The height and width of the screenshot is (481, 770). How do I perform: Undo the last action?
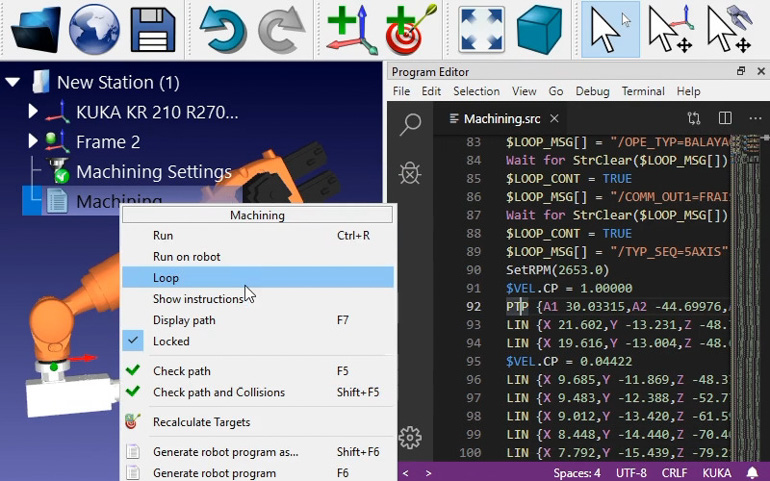click(x=222, y=30)
